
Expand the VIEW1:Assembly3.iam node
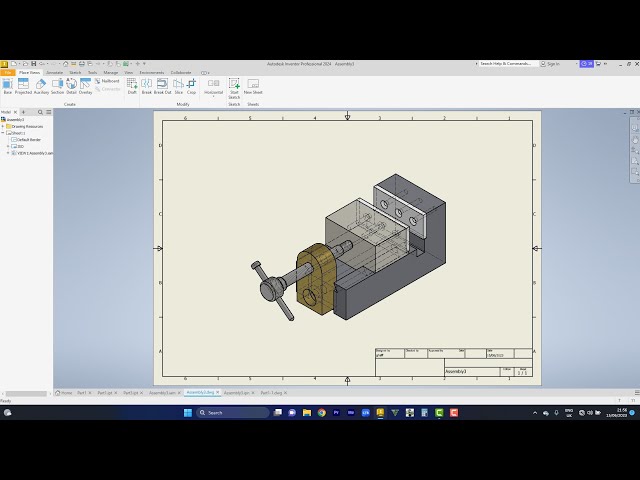pyautogui.click(x=8, y=153)
